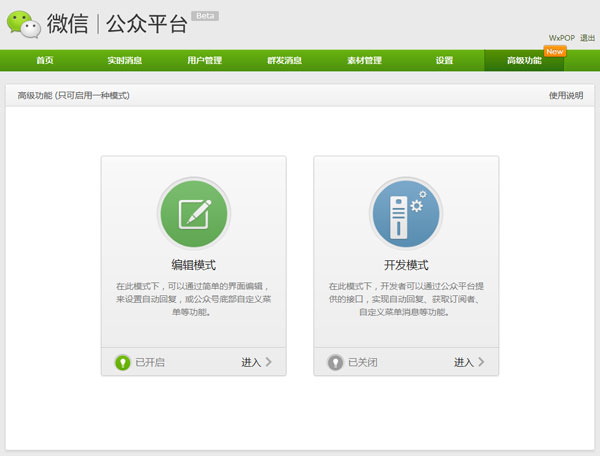Click the 退出 logout link
The image size is (600, 456).
587,38
